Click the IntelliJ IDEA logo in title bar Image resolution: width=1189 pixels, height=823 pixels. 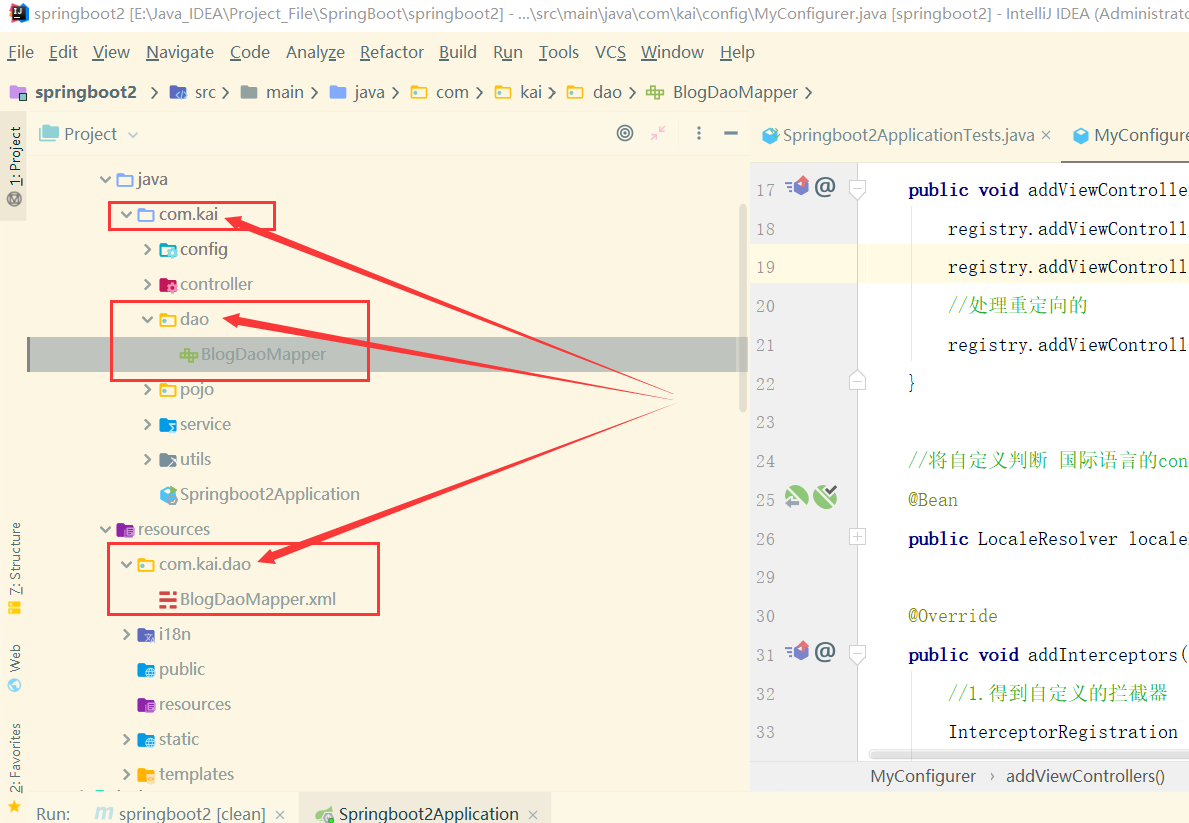[x=18, y=13]
